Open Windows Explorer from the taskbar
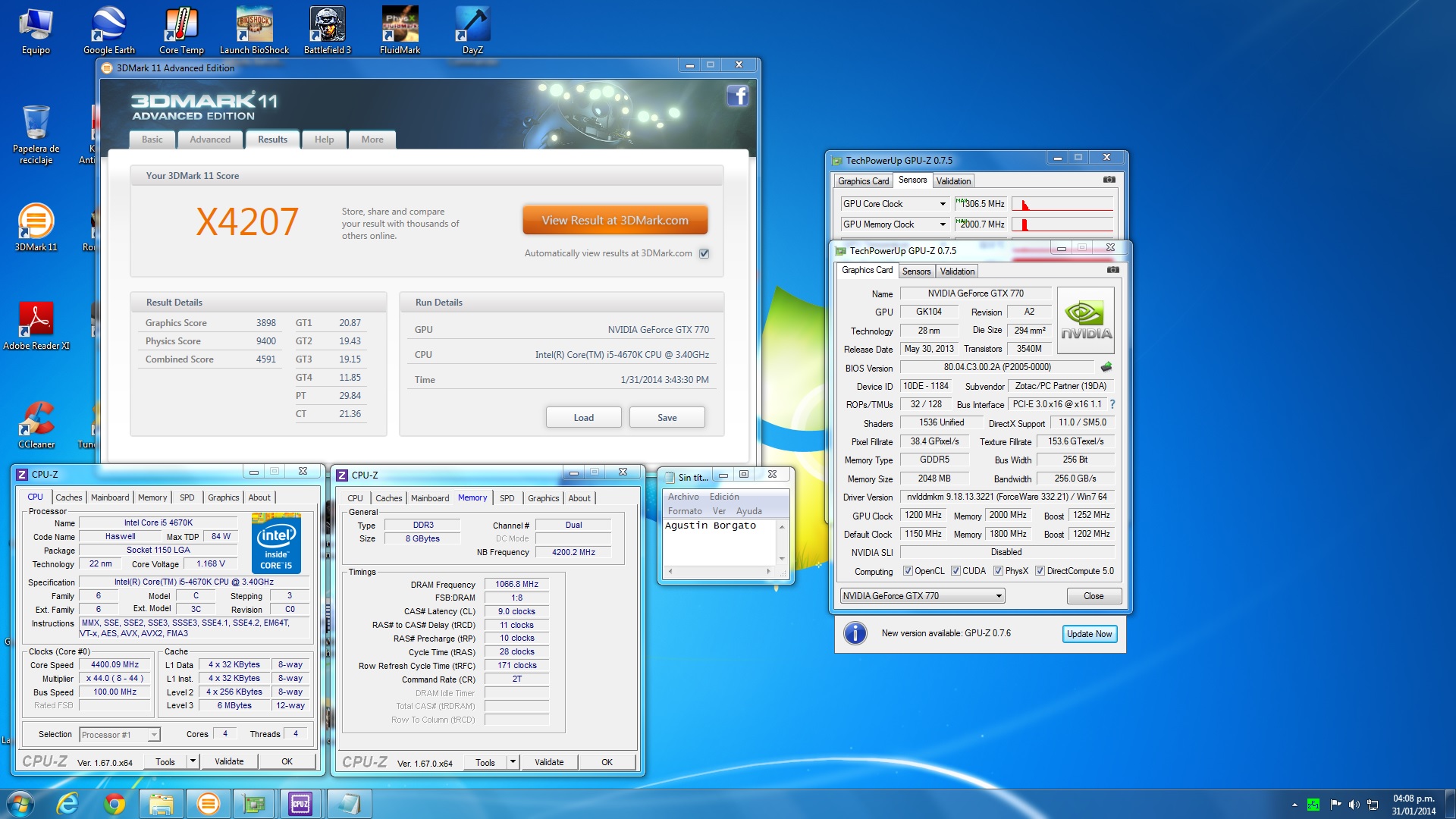Image resolution: width=1456 pixels, height=819 pixels. point(161,804)
